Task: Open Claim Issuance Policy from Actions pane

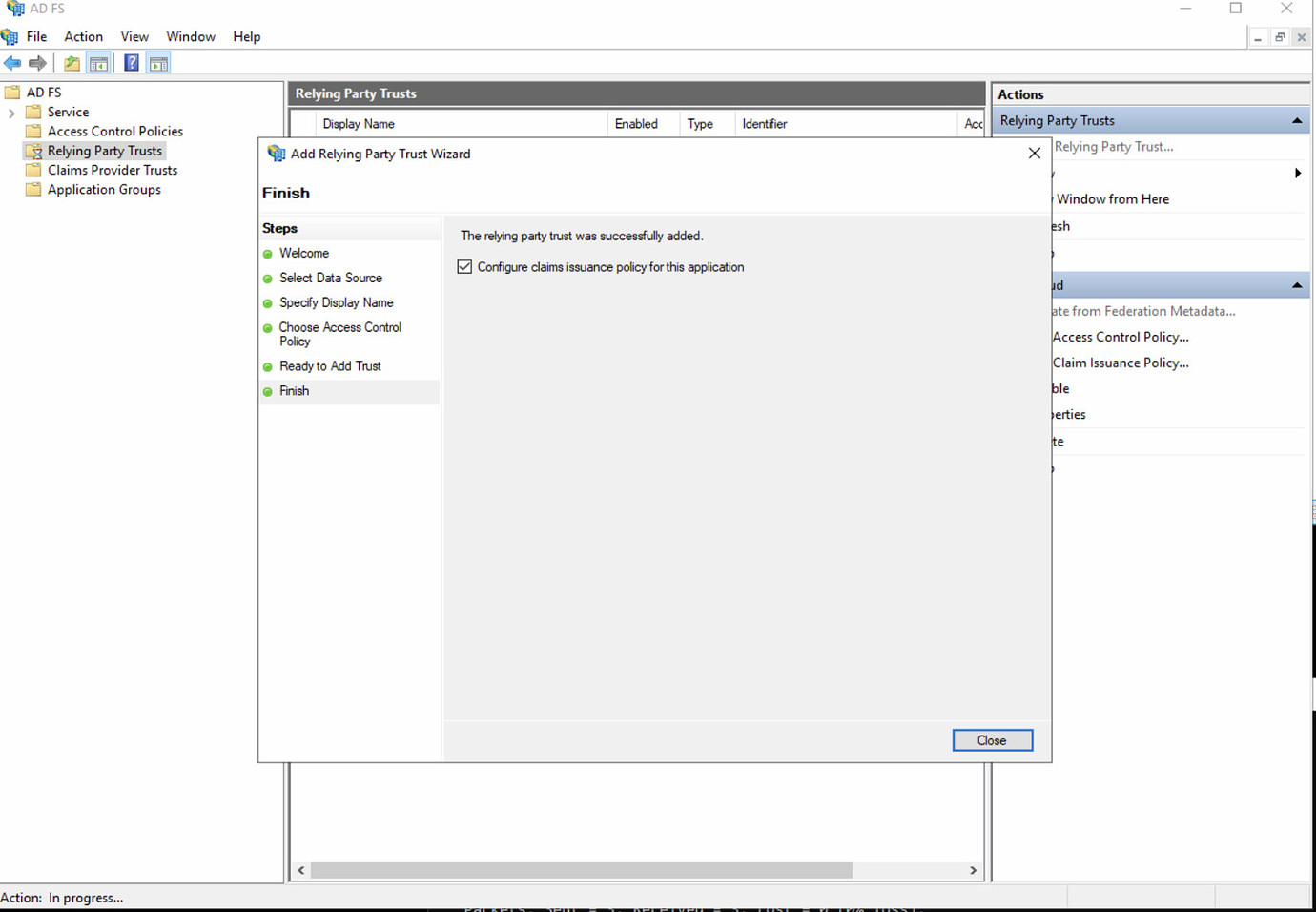Action: [x=1121, y=363]
